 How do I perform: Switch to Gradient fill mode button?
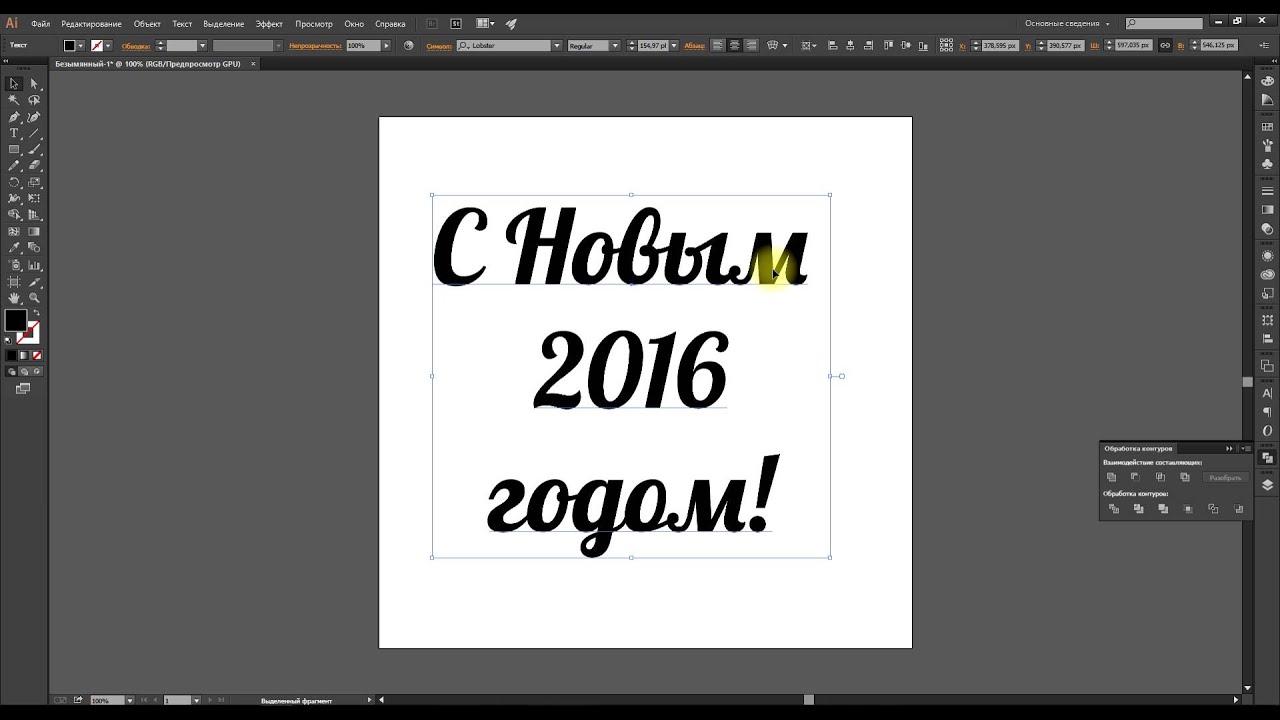(x=24, y=355)
